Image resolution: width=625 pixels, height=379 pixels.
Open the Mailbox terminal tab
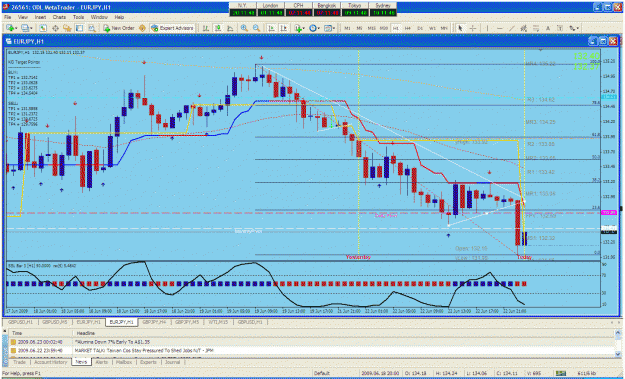[124, 362]
